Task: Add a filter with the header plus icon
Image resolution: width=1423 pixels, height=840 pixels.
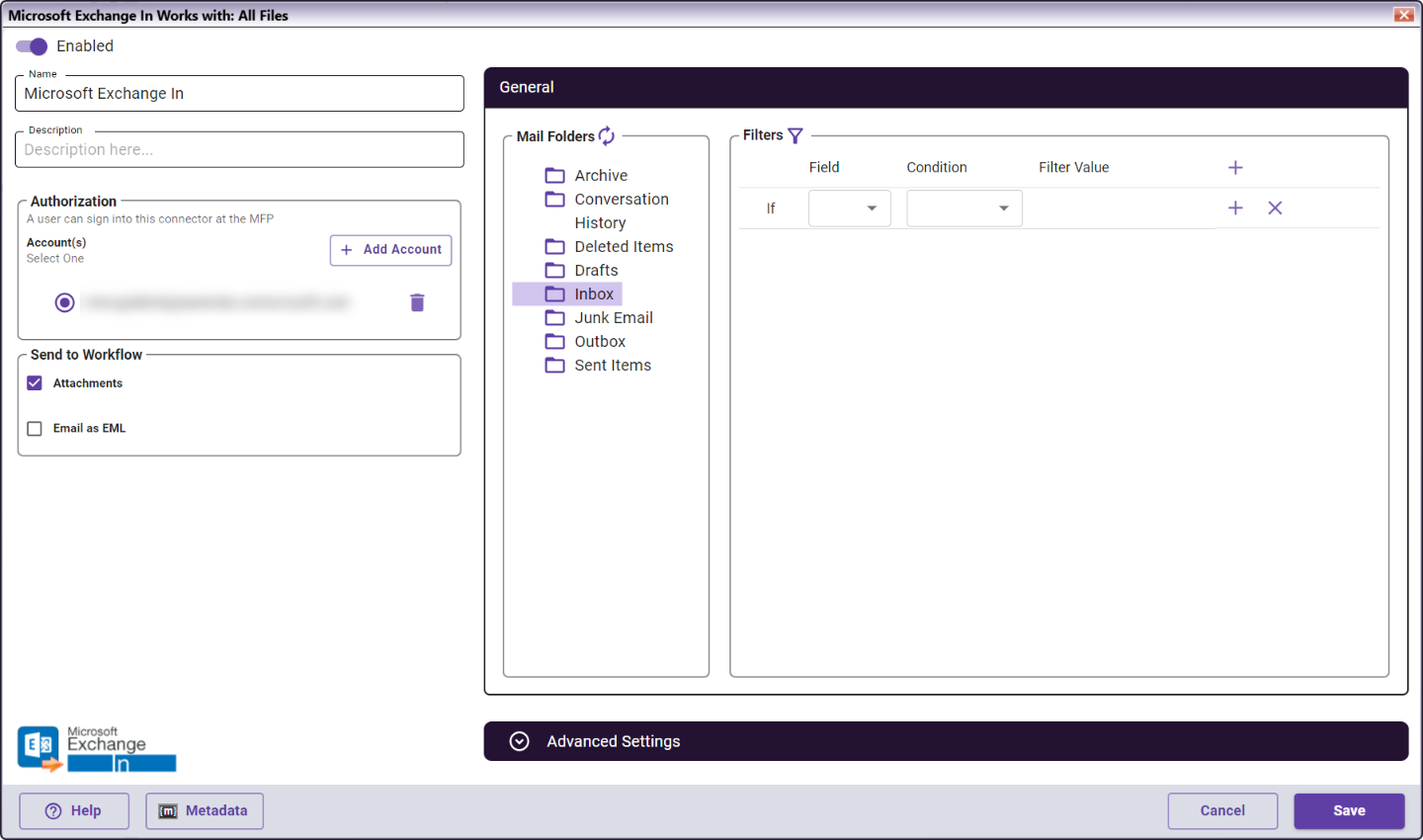Action: click(1235, 168)
